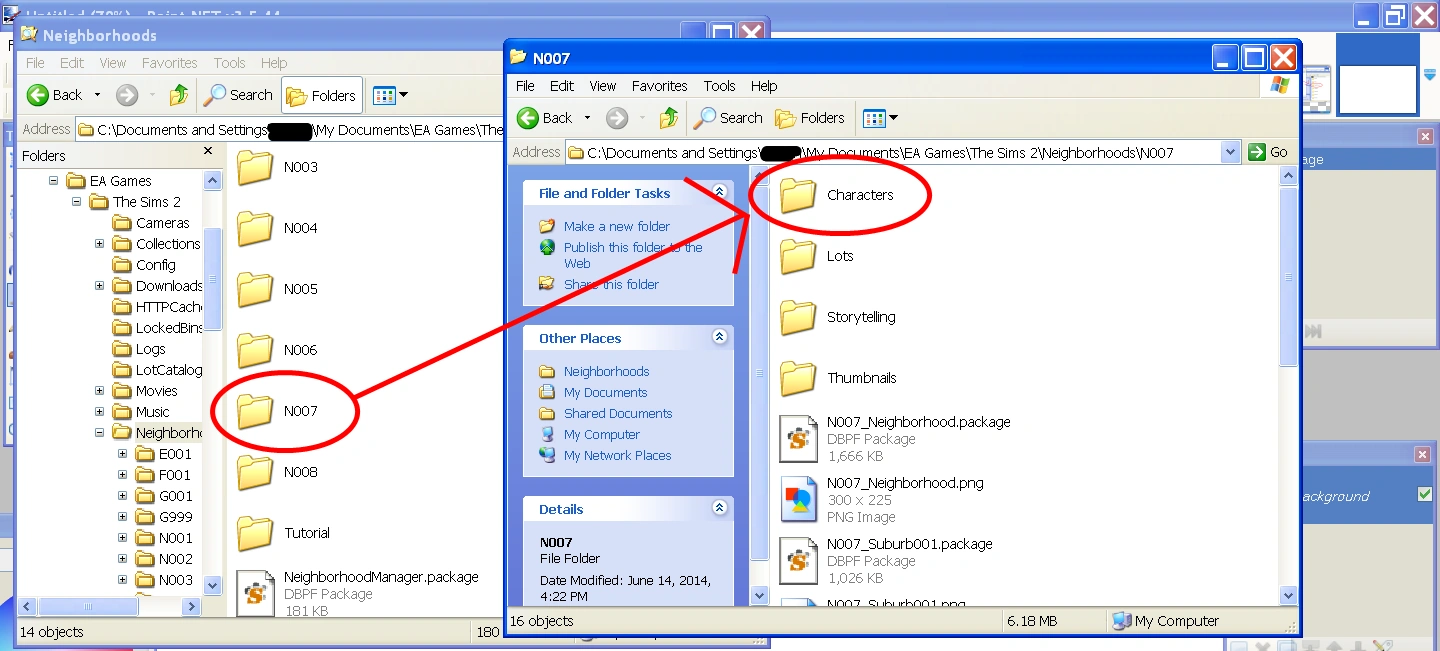Select the Lots folder icon
Viewport: 1440px width, 651px height.
[x=798, y=256]
